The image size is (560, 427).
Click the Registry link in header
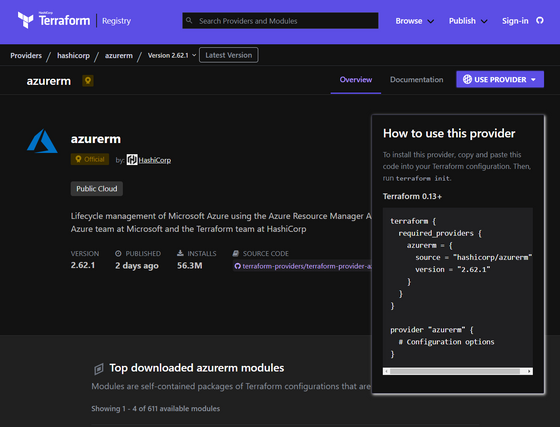(x=116, y=21)
